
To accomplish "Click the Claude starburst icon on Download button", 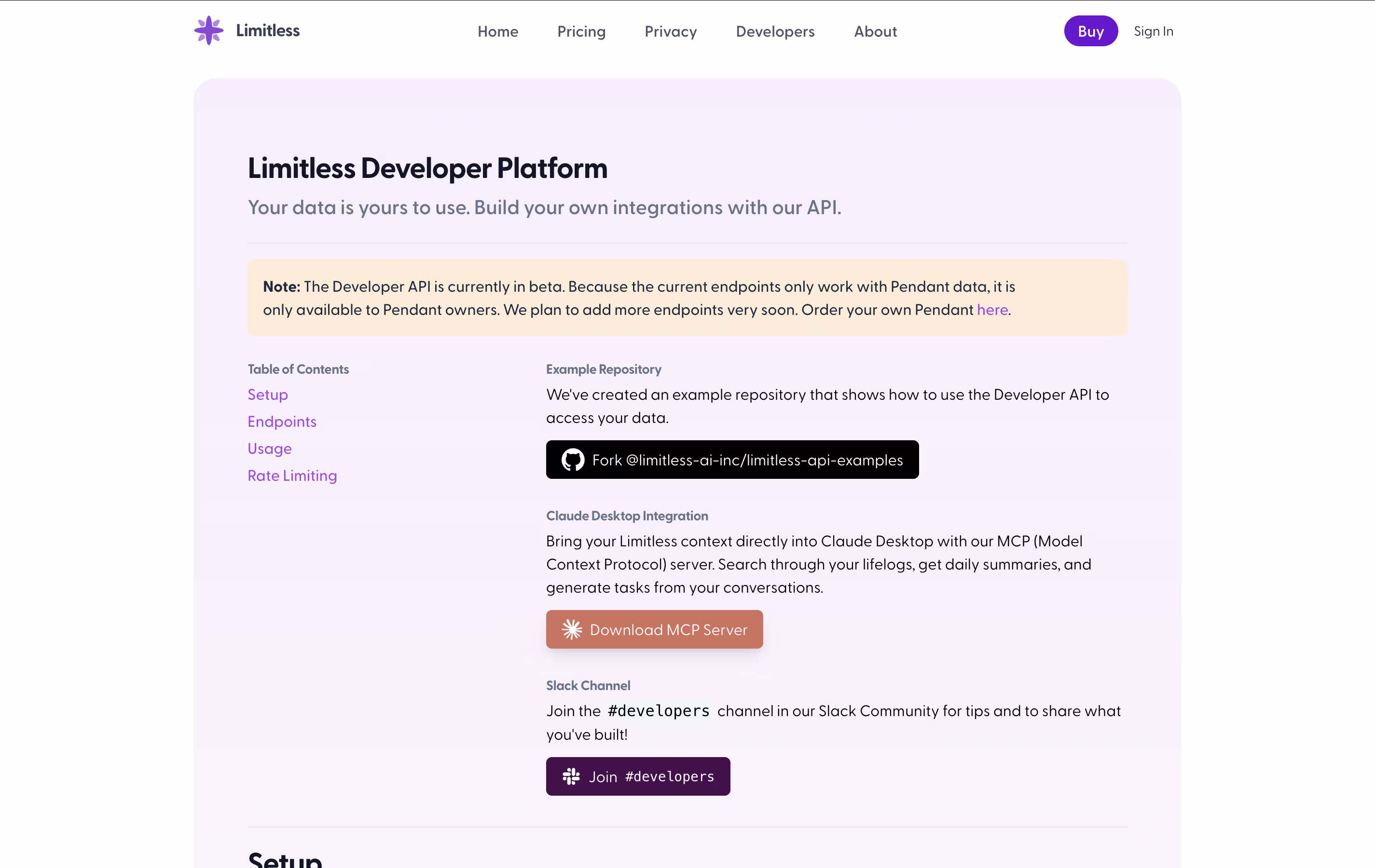I will 572,629.
